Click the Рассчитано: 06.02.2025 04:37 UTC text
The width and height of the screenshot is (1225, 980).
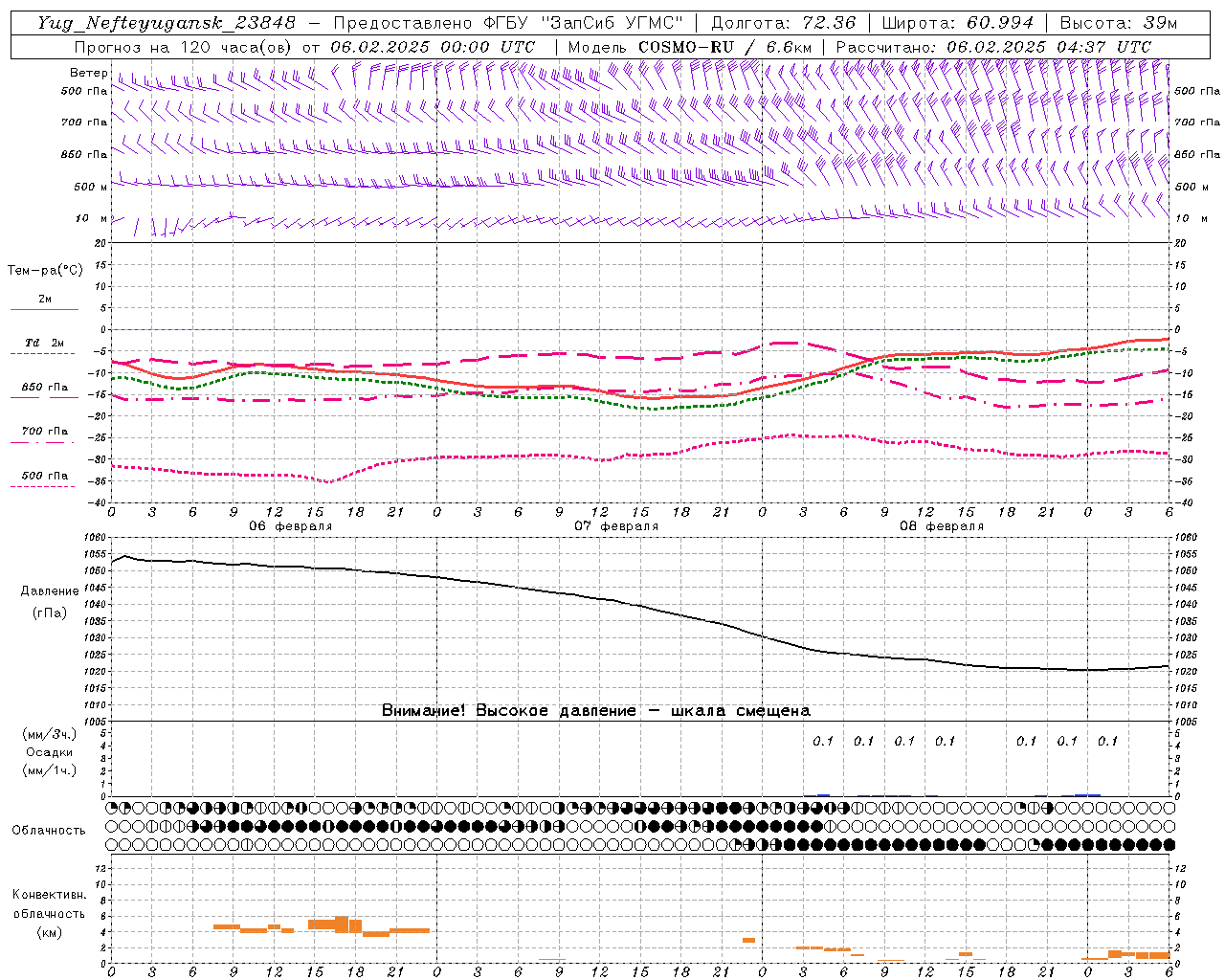click(993, 47)
